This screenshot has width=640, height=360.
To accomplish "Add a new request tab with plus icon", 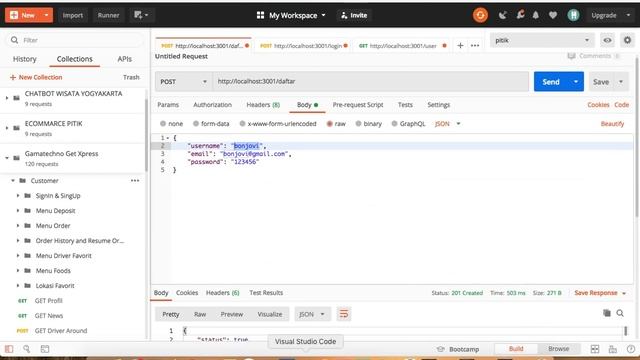I will tap(460, 45).
